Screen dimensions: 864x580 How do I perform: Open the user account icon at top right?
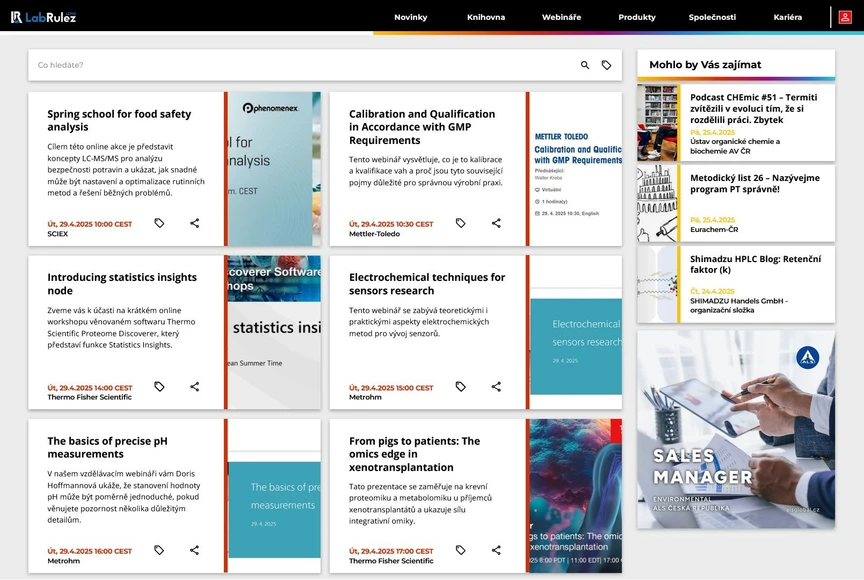(x=845, y=16)
